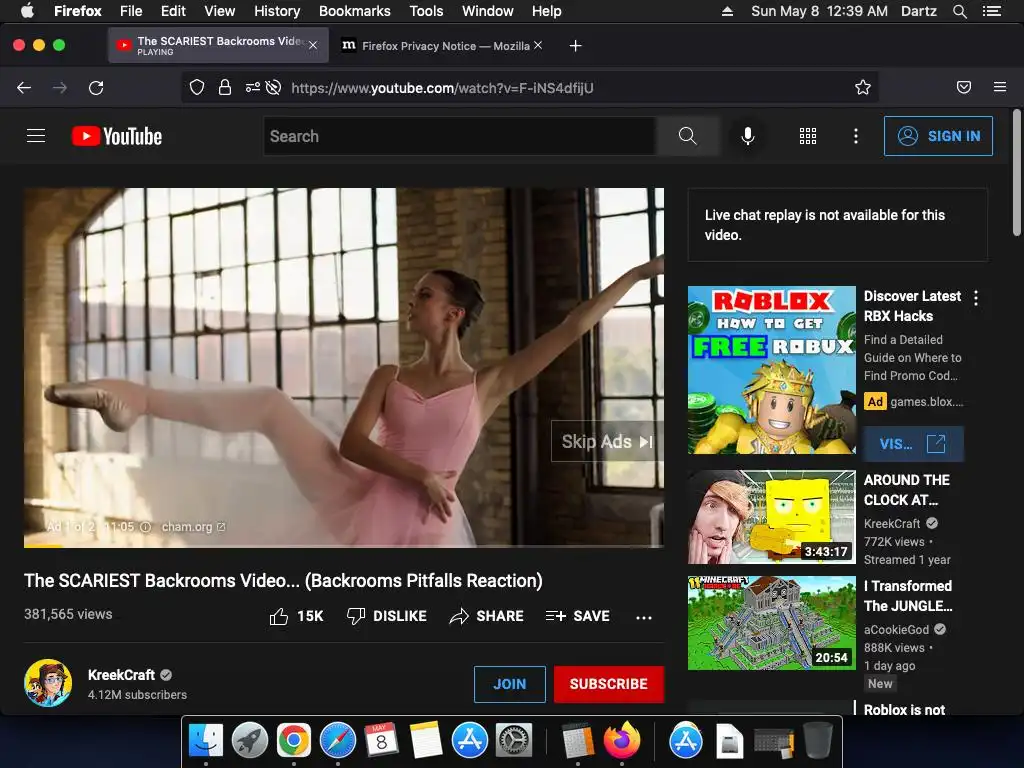
Task: Click the DISLIKE thumbs-down button
Action: tap(387, 616)
